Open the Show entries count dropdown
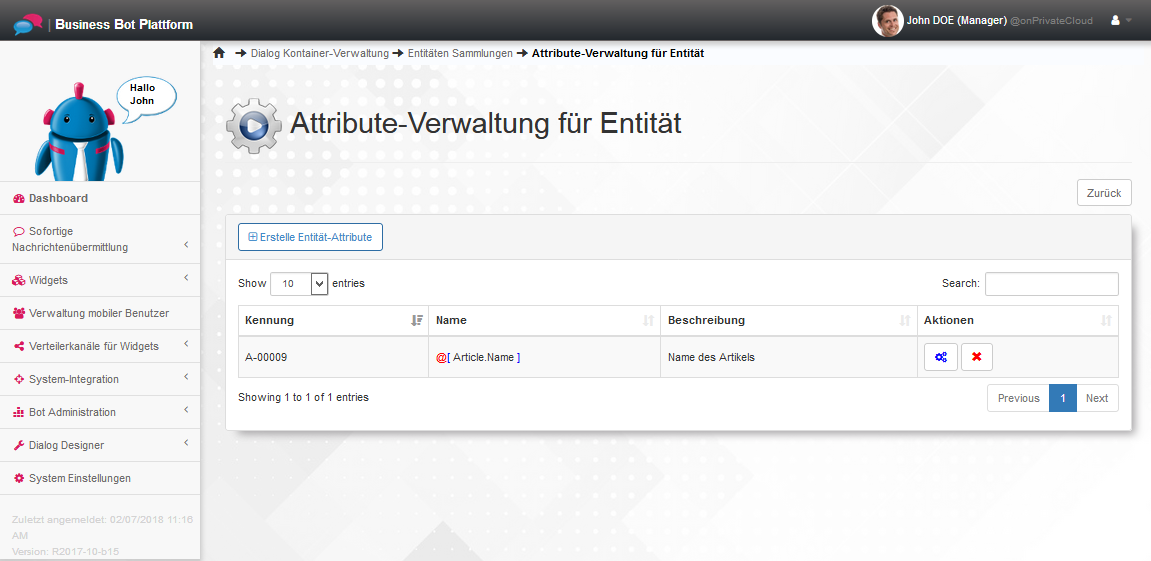This screenshot has width=1151, height=561. click(299, 284)
